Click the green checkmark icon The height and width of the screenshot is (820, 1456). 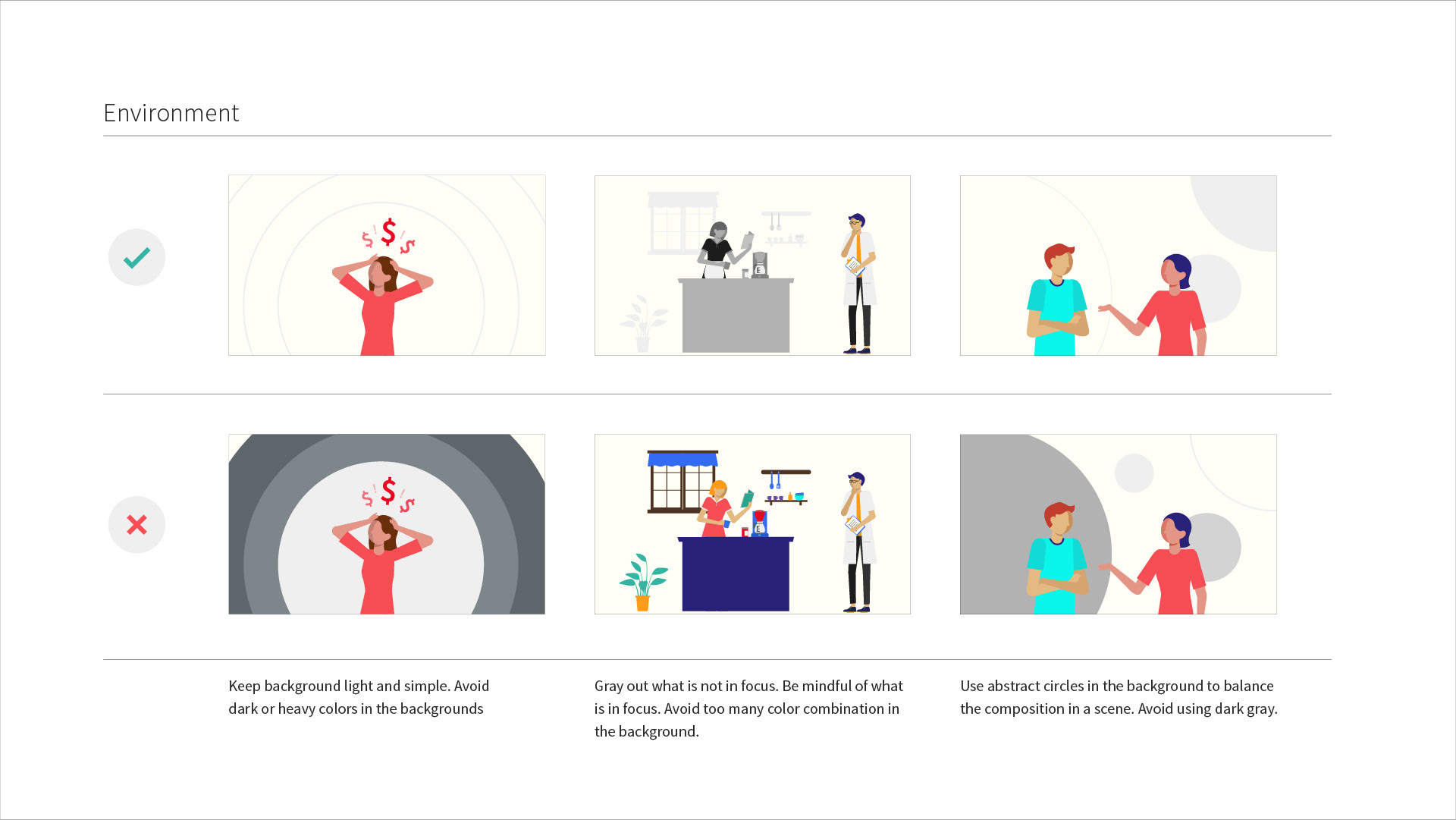(136, 257)
